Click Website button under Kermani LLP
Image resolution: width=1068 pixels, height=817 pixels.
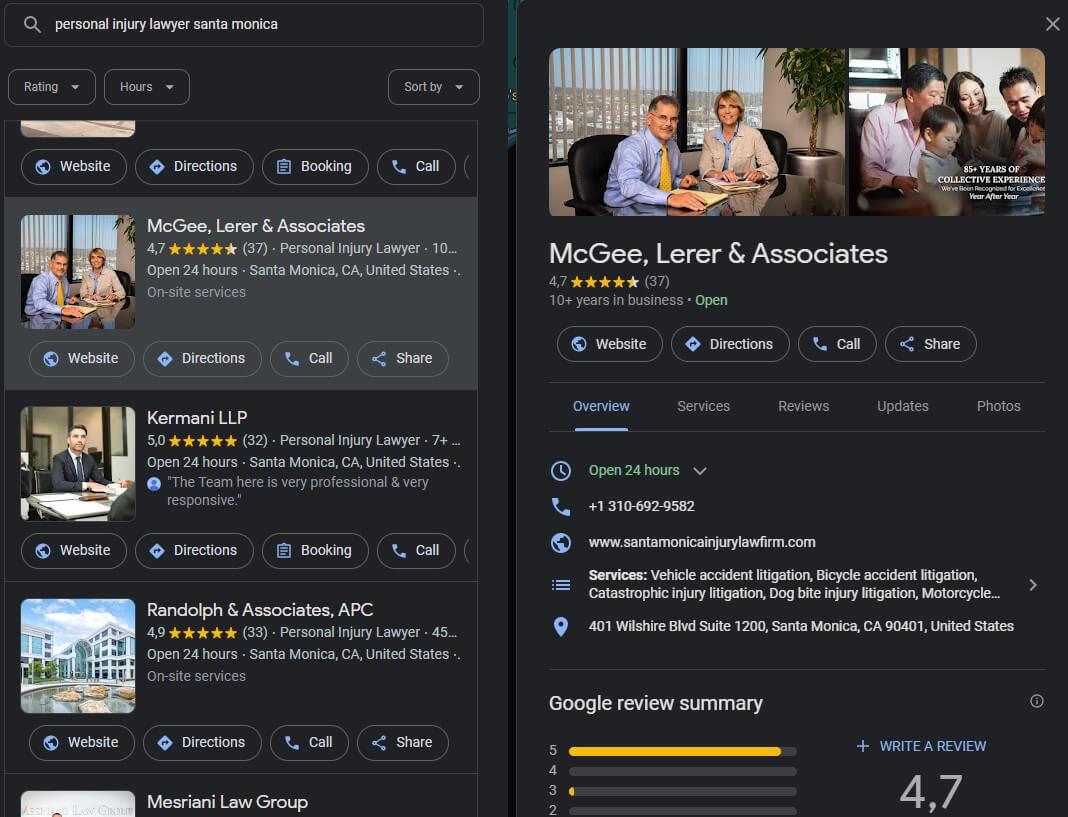[74, 551]
